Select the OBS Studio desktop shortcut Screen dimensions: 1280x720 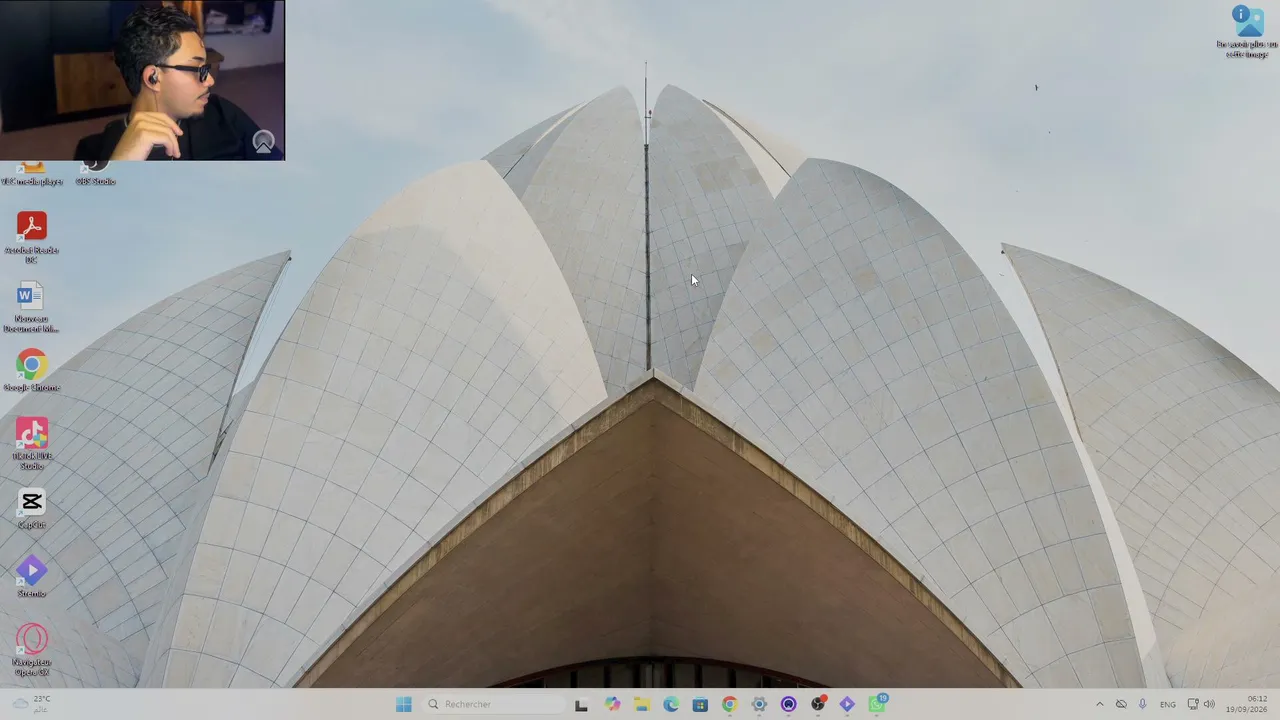(x=95, y=173)
